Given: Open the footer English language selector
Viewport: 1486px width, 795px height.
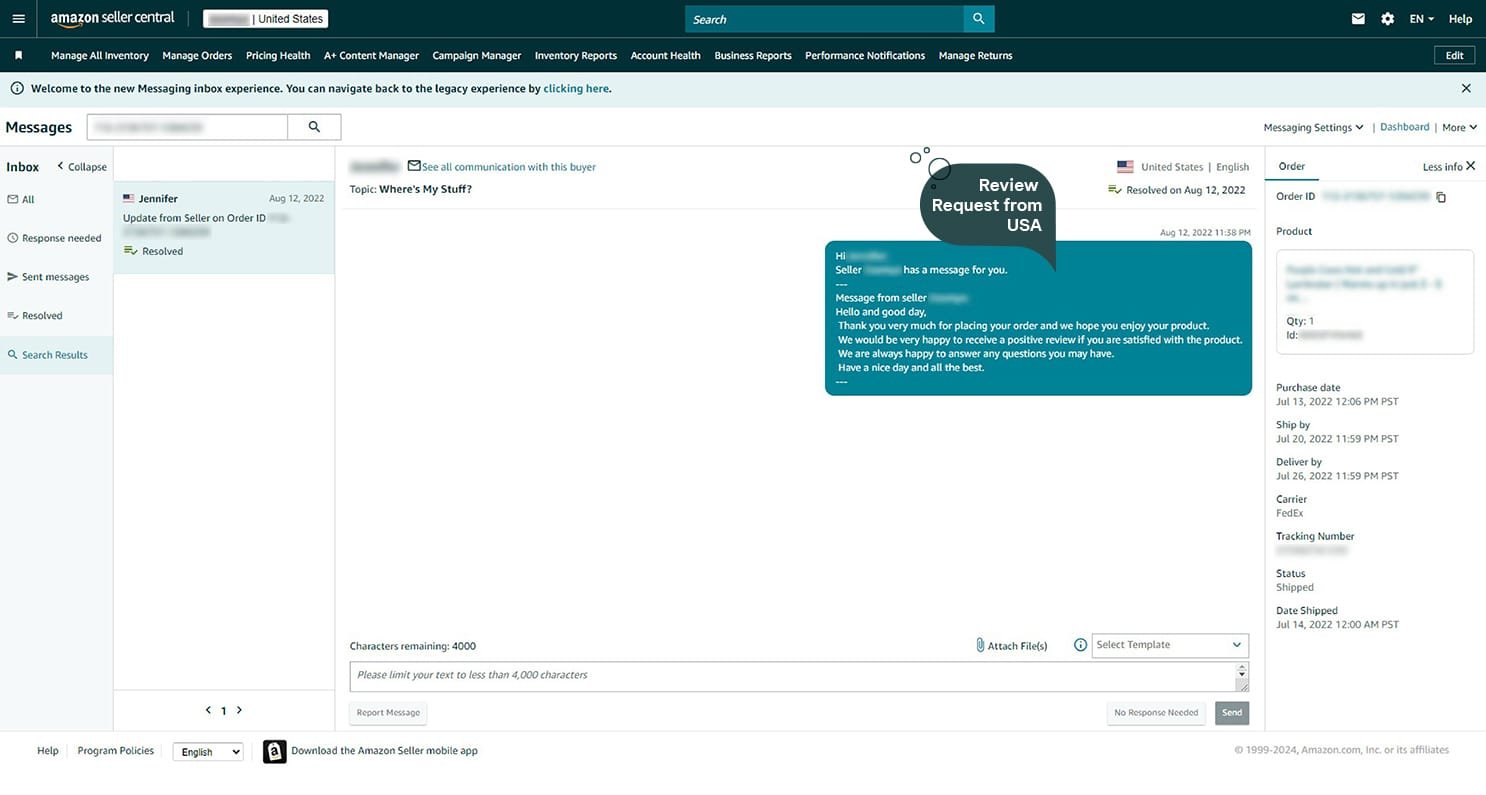Looking at the screenshot, I should coord(208,752).
